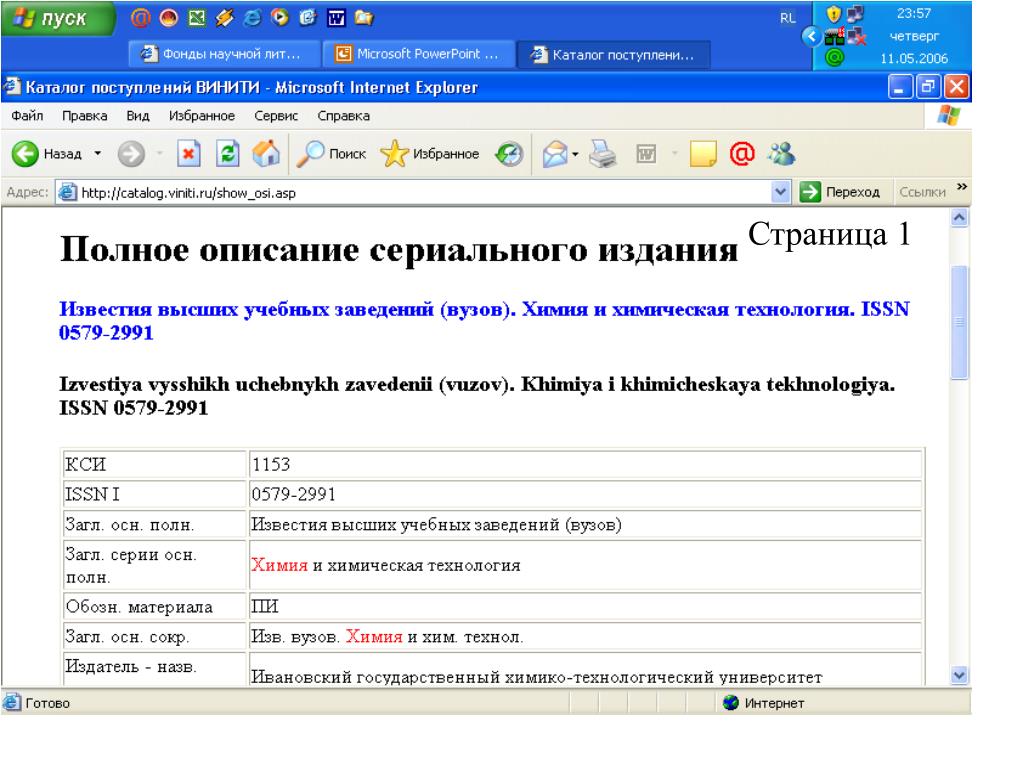Launch Word from quick launch bar
This screenshot has height=768, width=1024.
pyautogui.click(x=336, y=18)
